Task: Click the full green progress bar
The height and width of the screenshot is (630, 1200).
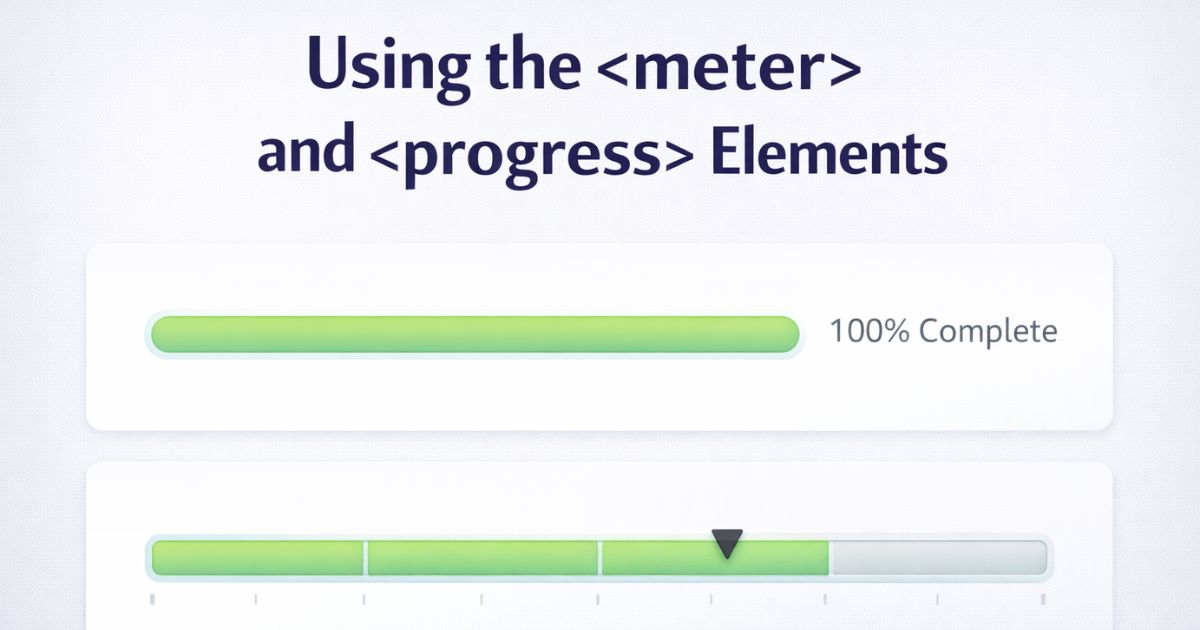Action: pos(475,335)
